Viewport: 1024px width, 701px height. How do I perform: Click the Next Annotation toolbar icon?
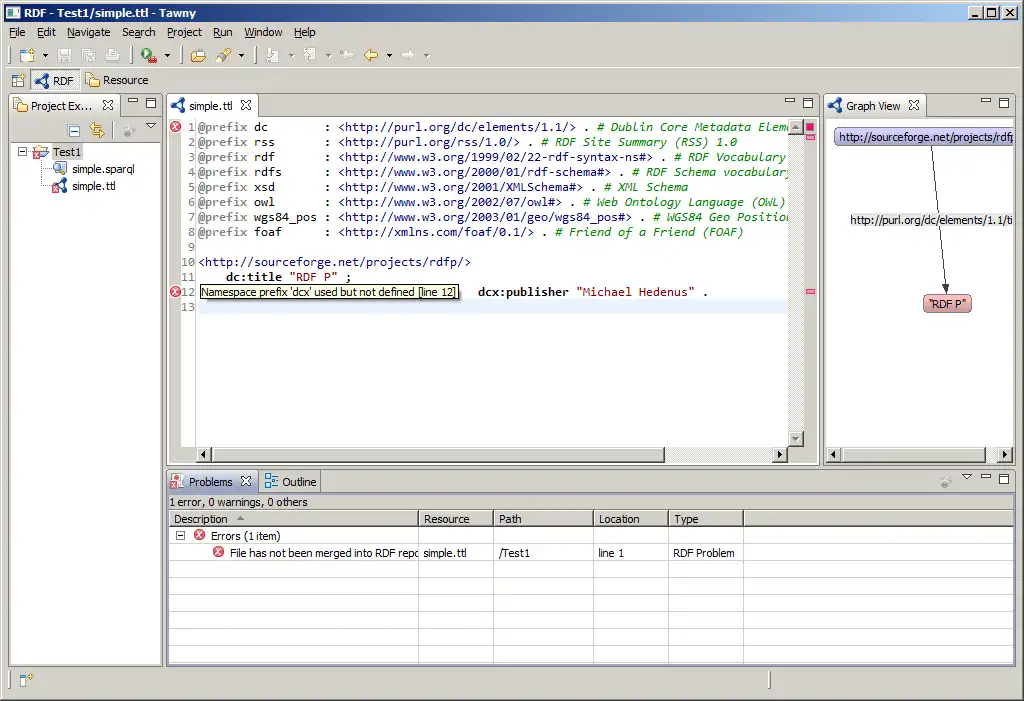pyautogui.click(x=273, y=56)
